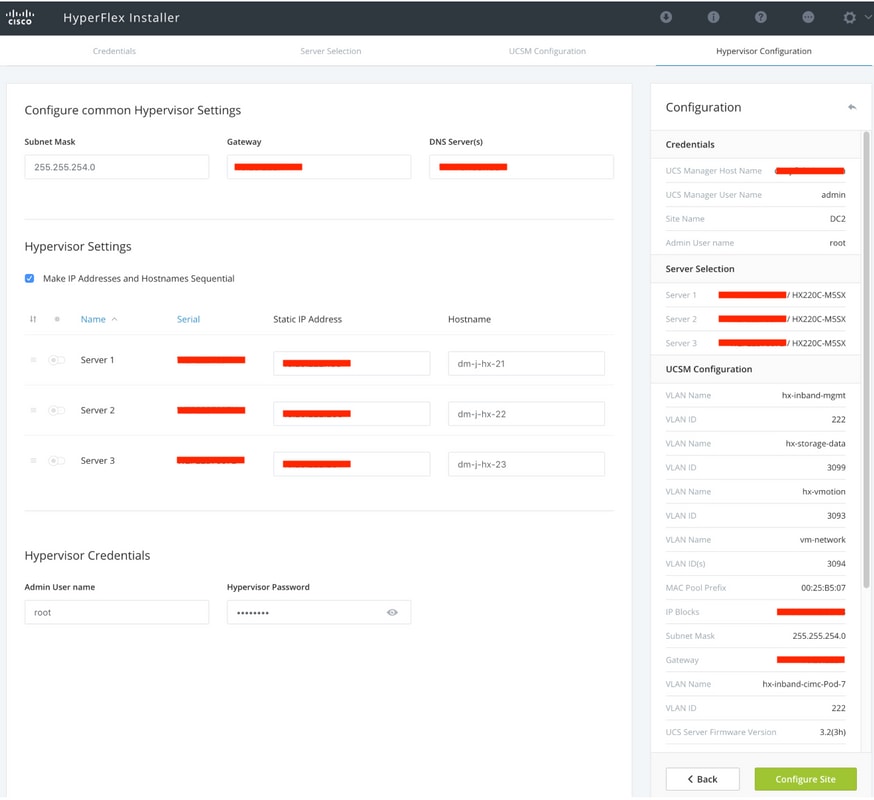Click Server 1 name in the hypervisor table
This screenshot has height=800, width=874.
(x=98, y=360)
